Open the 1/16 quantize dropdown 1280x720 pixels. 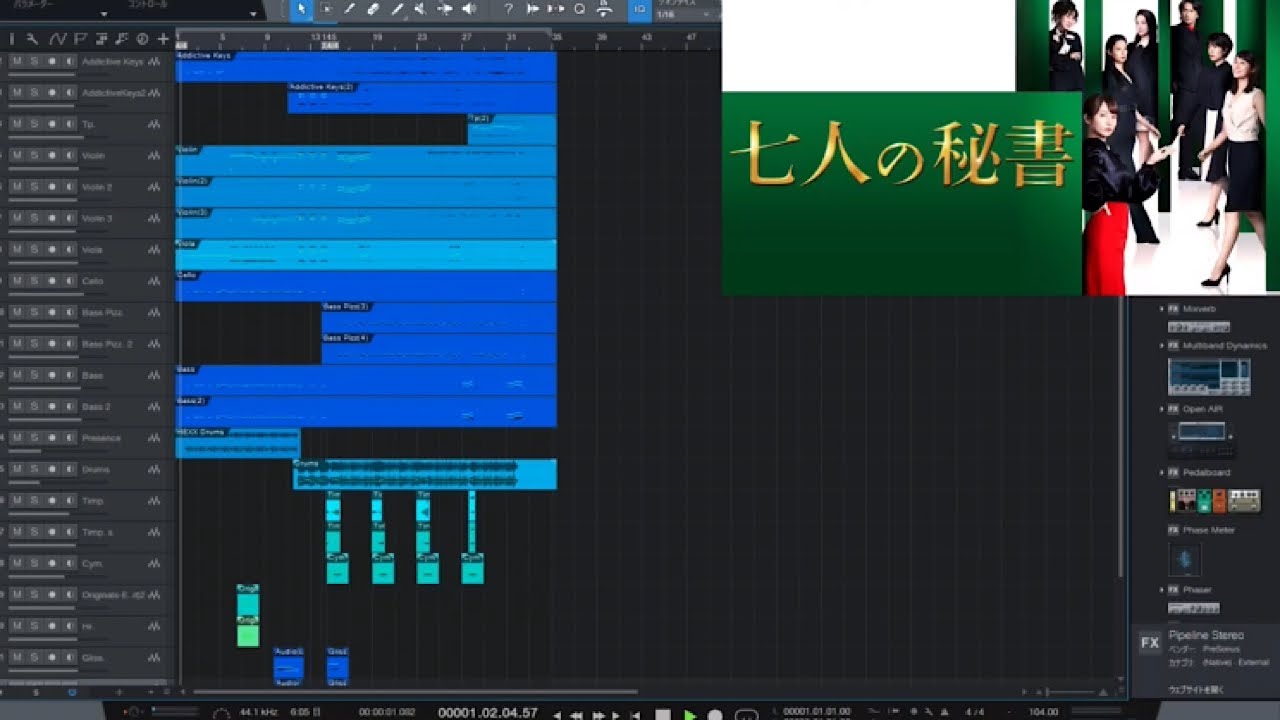(x=685, y=15)
